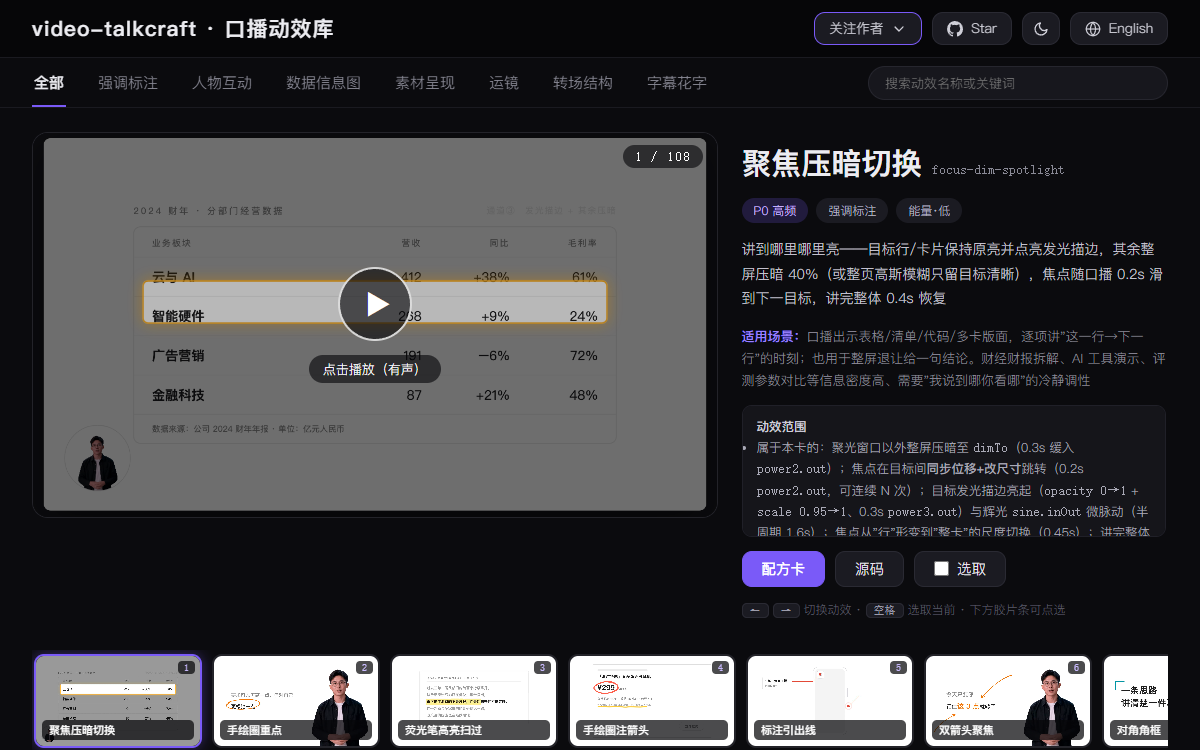This screenshot has width=1200, height=750.
Task: Select thumbnail 2 手绘圈重点
Action: tap(296, 701)
